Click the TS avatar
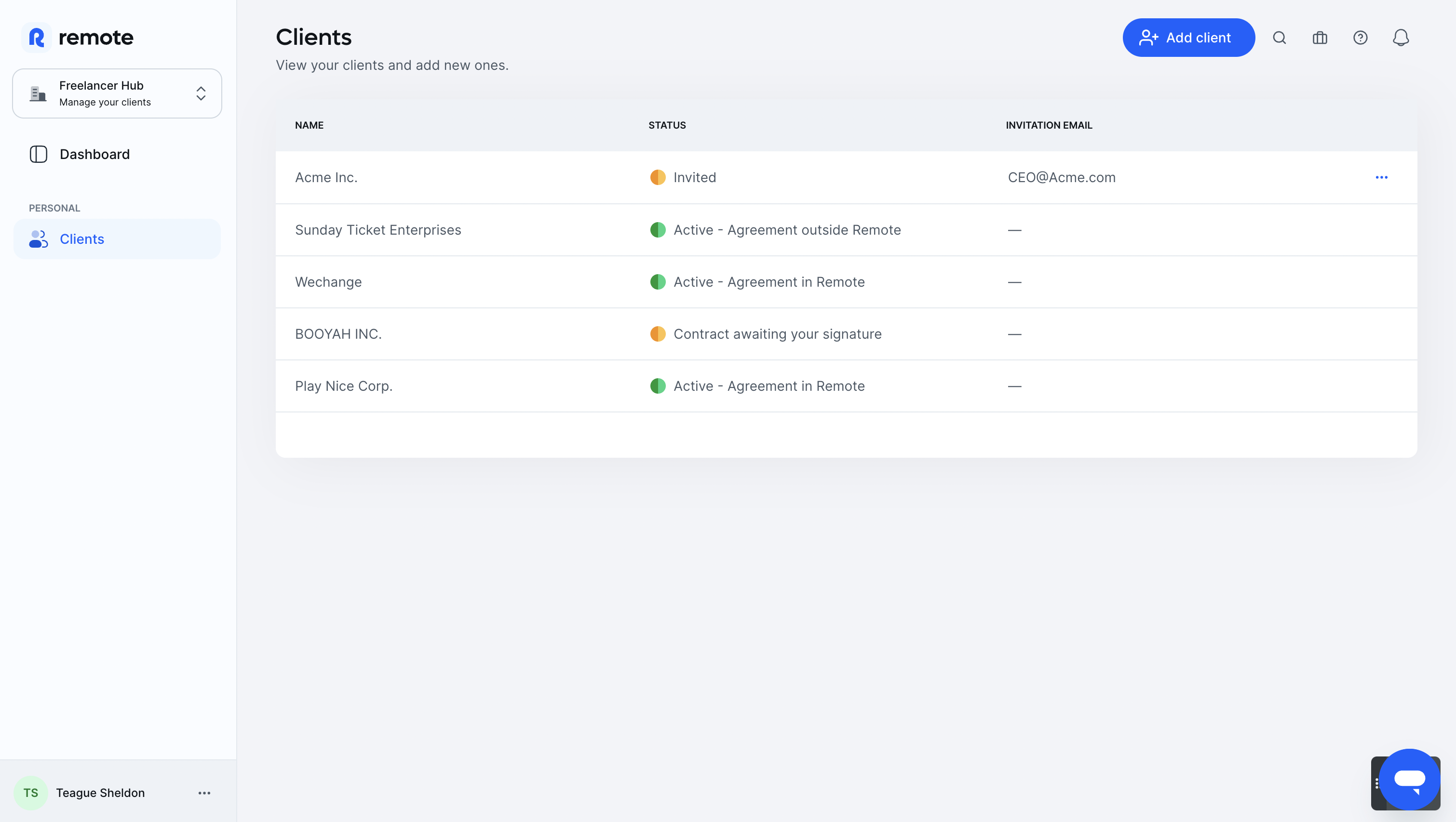 pos(30,793)
